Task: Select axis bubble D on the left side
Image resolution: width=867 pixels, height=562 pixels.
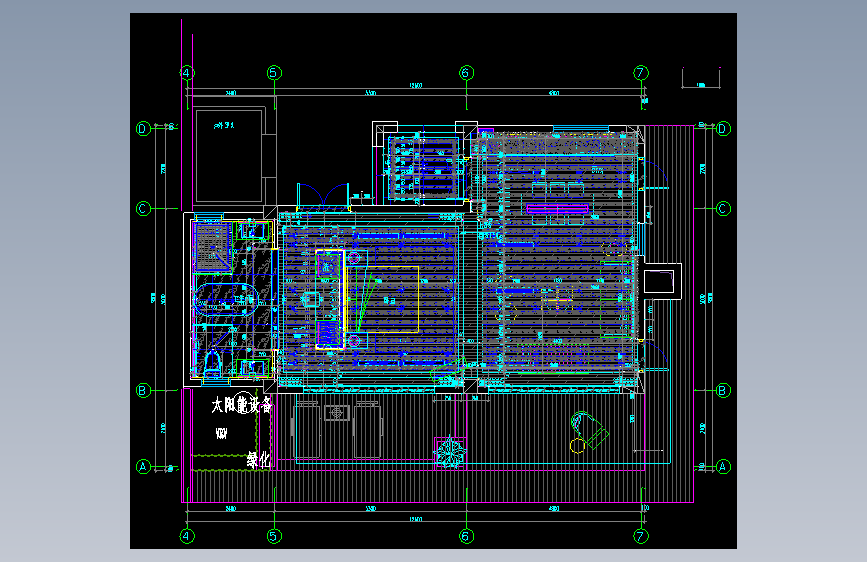Action: coord(143,128)
